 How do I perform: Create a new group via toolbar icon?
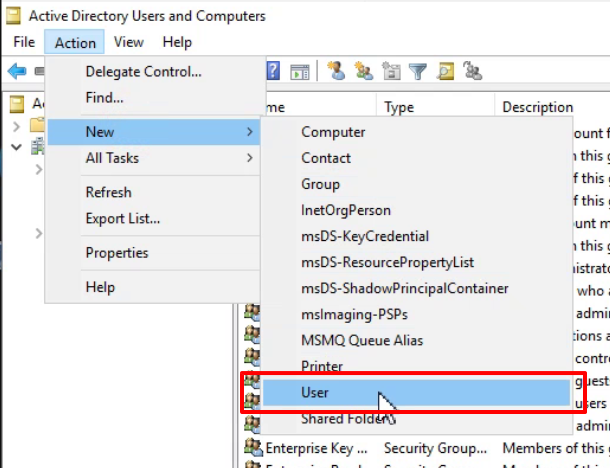tap(363, 71)
